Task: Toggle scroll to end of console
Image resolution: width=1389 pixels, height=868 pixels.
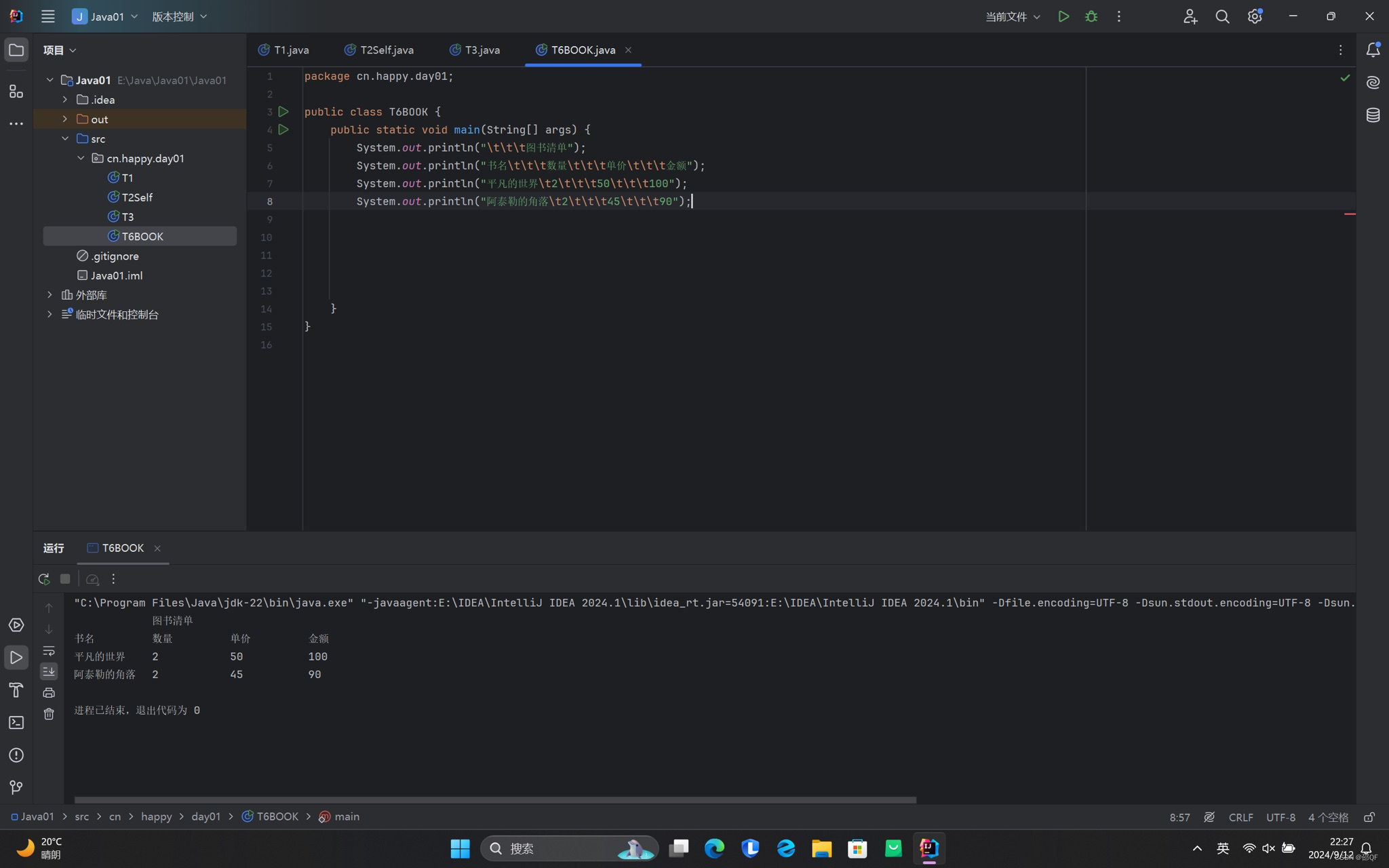Action: [49, 671]
